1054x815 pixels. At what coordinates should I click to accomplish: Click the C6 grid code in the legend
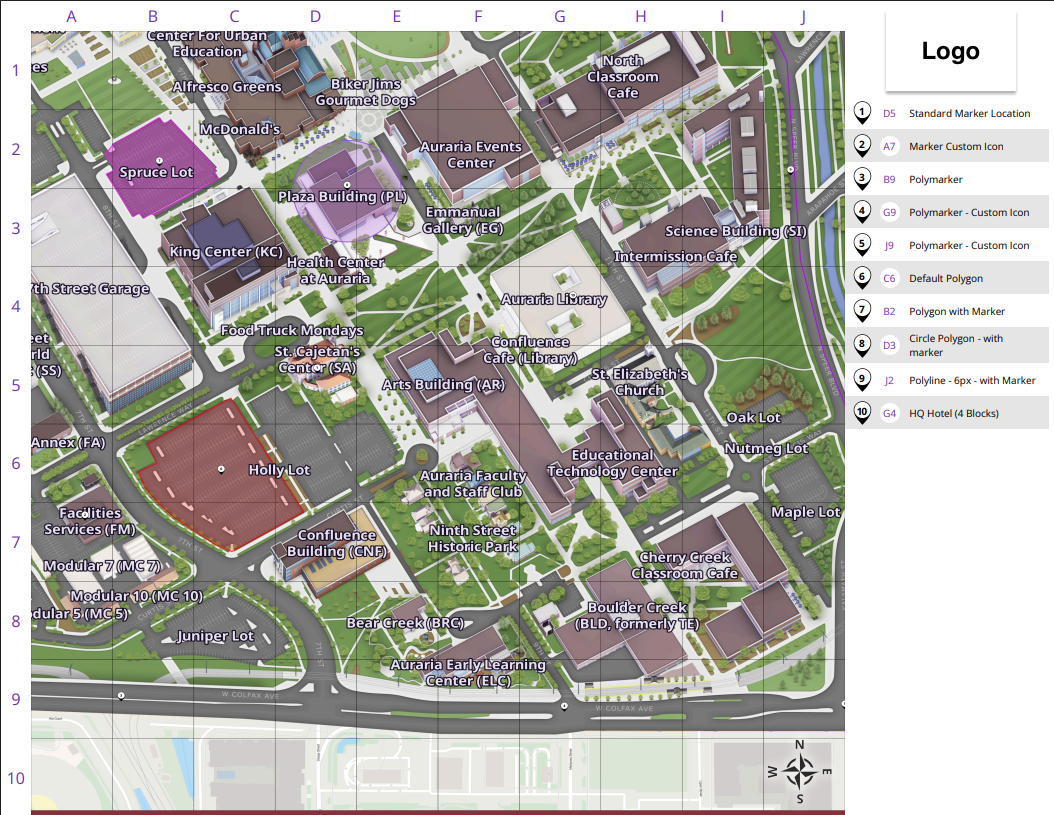[x=889, y=278]
